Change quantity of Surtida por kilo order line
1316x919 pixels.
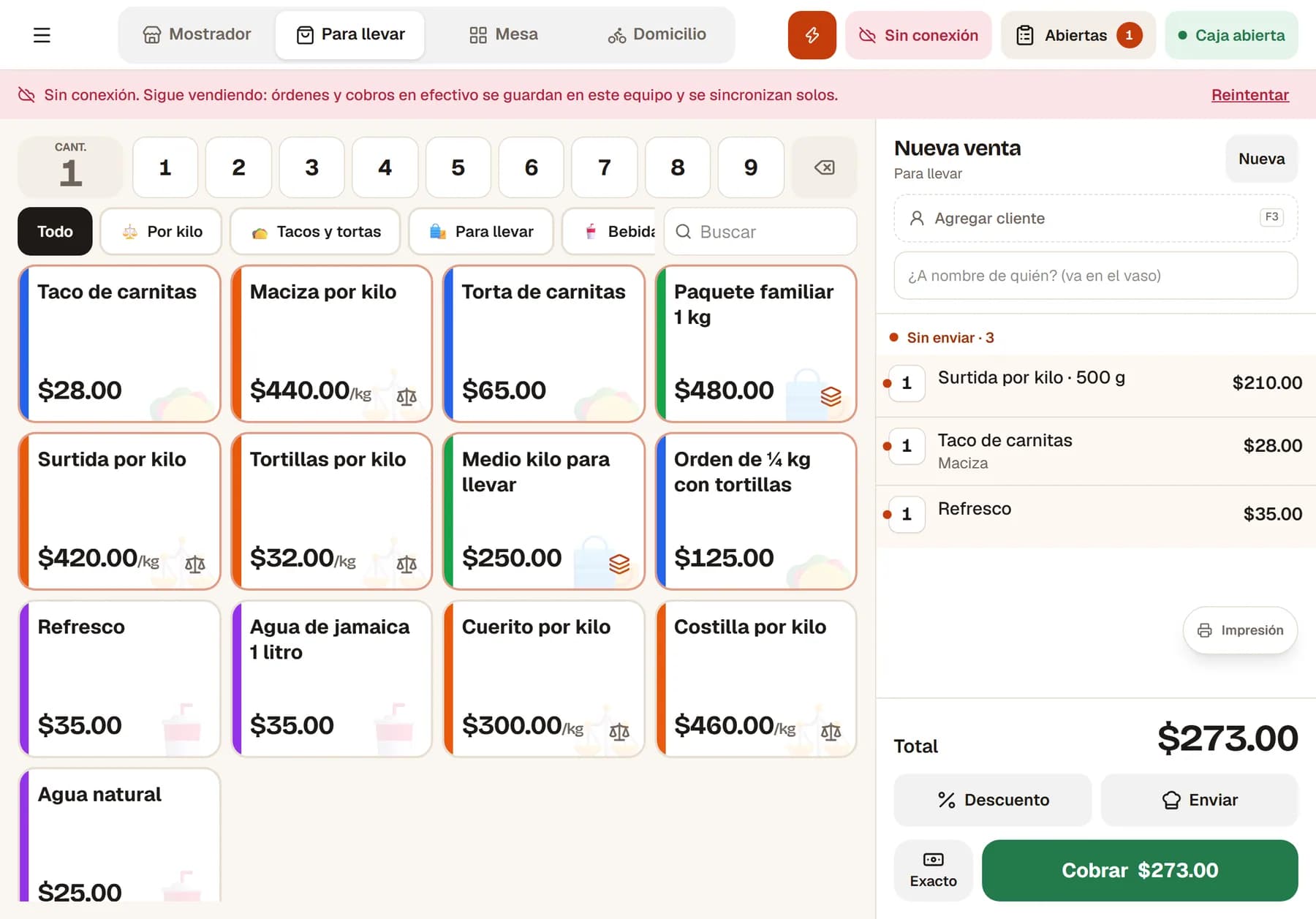coord(907,383)
